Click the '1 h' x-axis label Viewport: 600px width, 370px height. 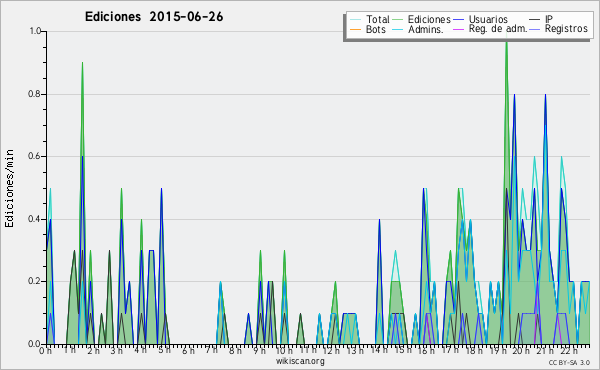tap(69, 350)
